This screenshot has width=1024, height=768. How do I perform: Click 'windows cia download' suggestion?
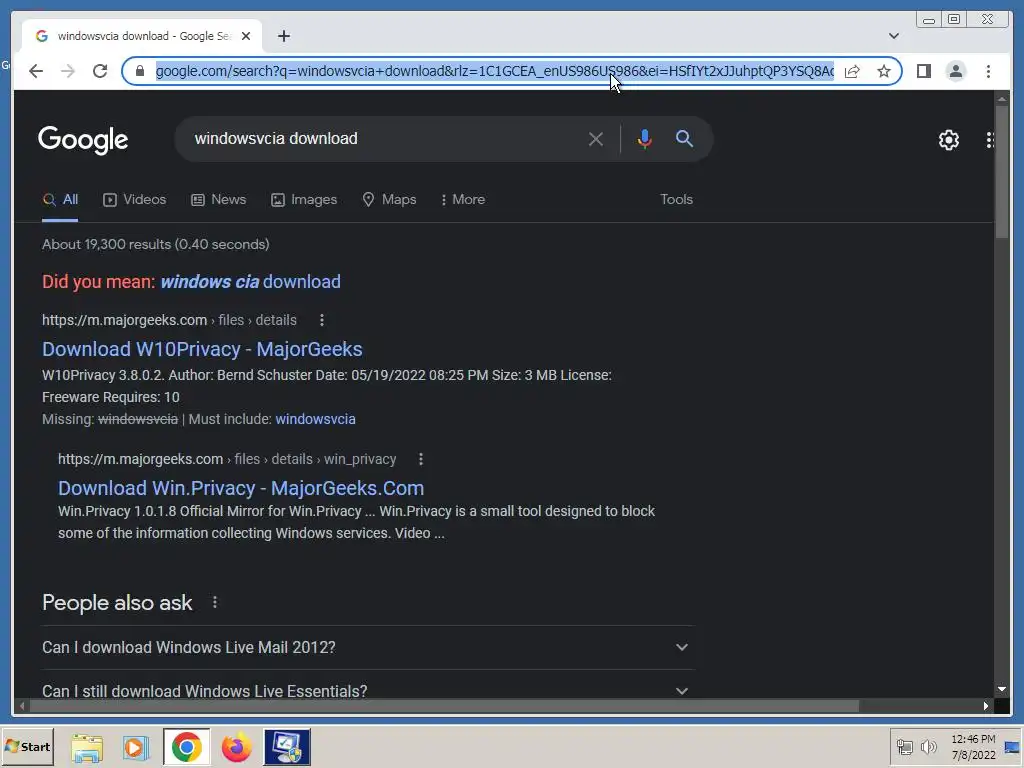coord(250,281)
